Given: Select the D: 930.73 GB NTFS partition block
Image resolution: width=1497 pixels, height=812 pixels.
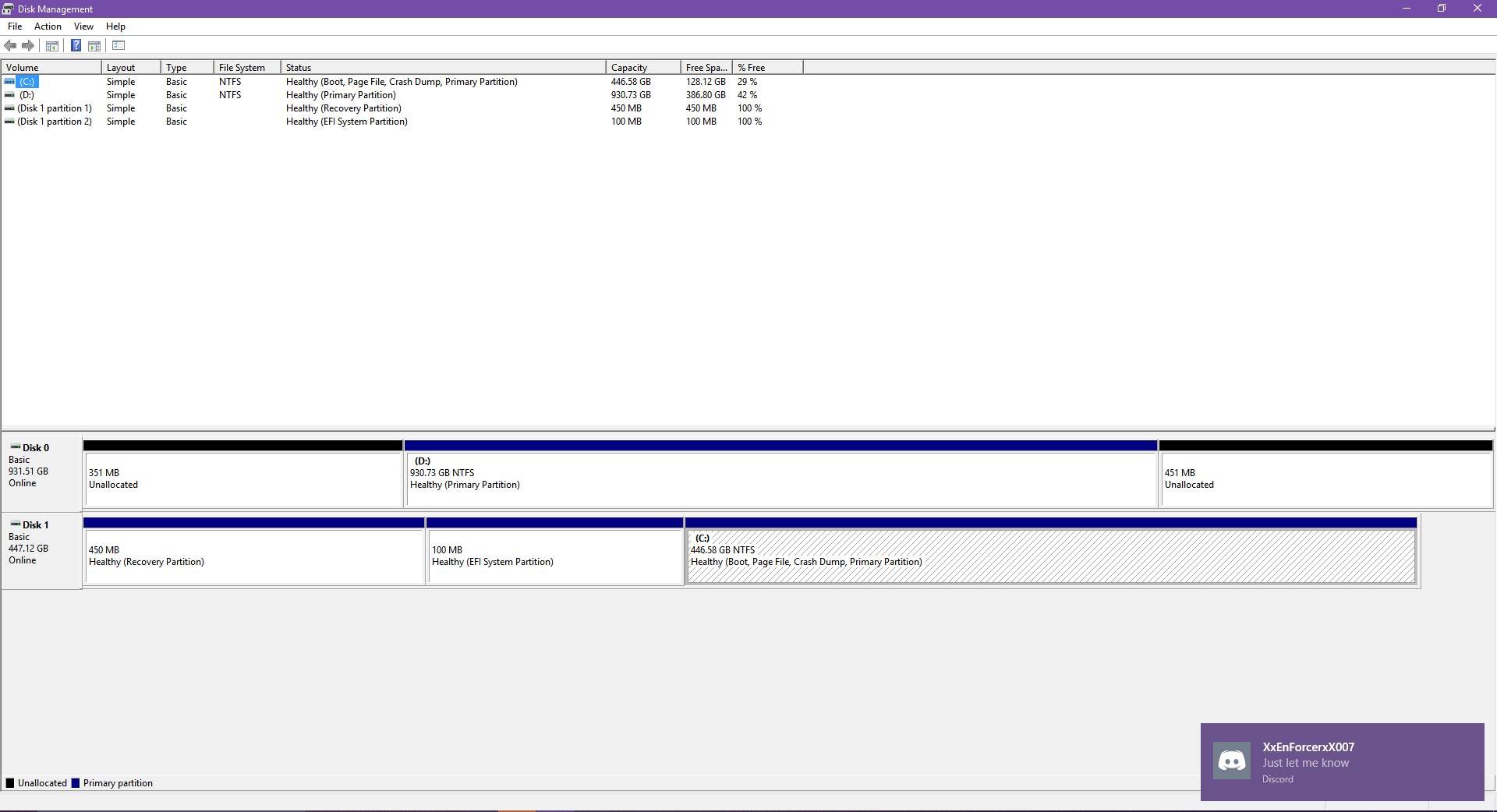Looking at the screenshot, I should (780, 474).
